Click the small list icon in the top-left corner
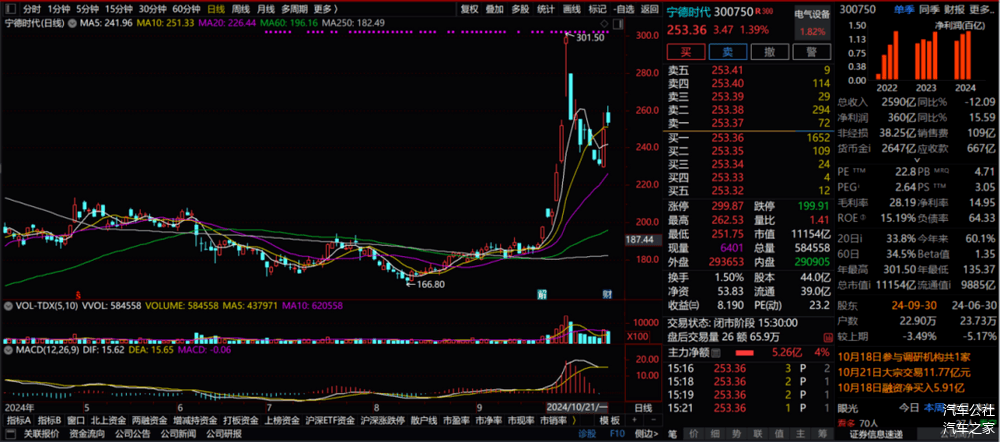 pyautogui.click(x=11, y=10)
